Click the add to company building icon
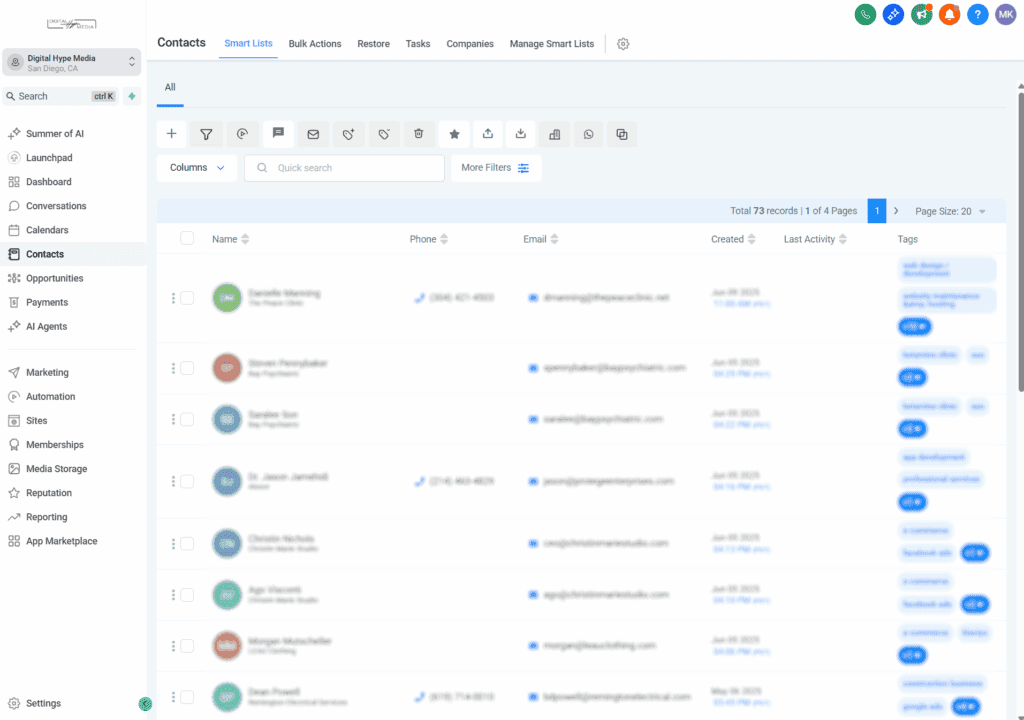 554,134
